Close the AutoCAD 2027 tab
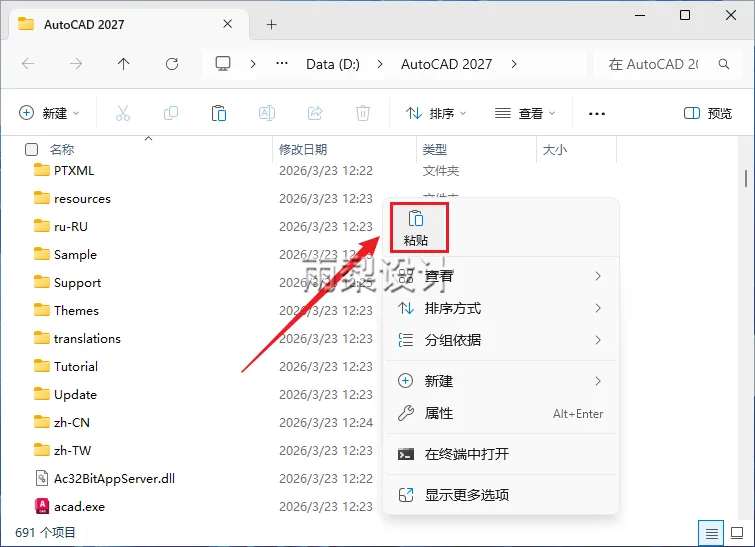The width and height of the screenshot is (755, 547). coord(228,24)
